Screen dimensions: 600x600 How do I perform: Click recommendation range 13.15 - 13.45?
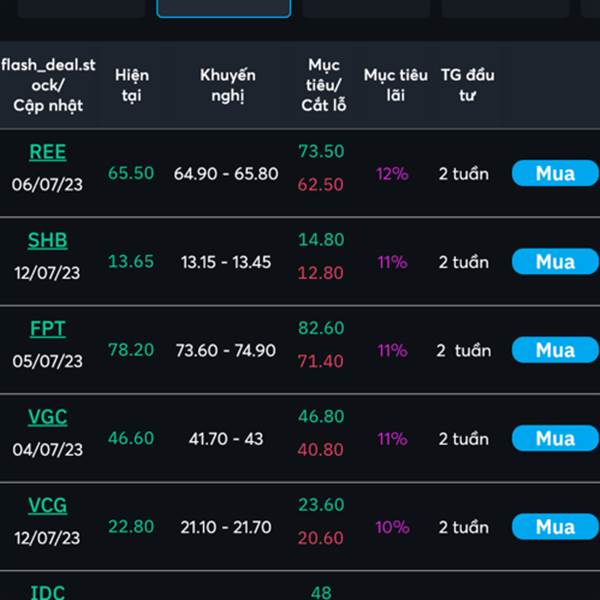(226, 262)
